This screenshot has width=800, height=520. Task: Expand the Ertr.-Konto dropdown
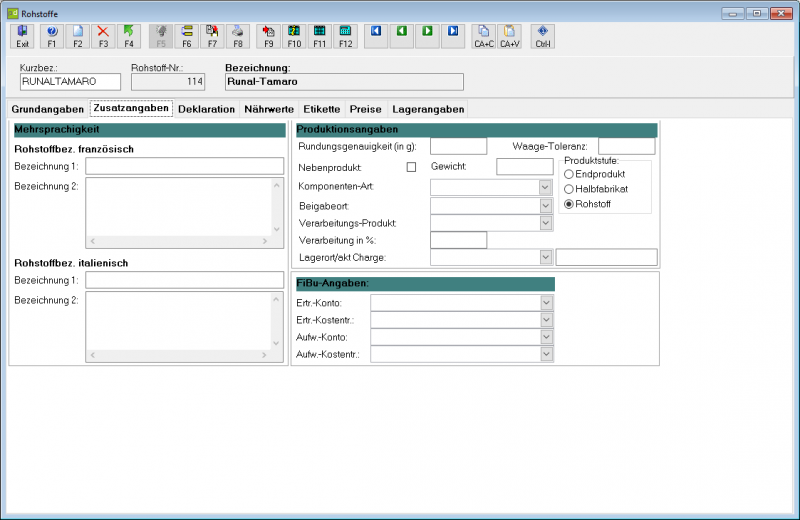tap(546, 303)
